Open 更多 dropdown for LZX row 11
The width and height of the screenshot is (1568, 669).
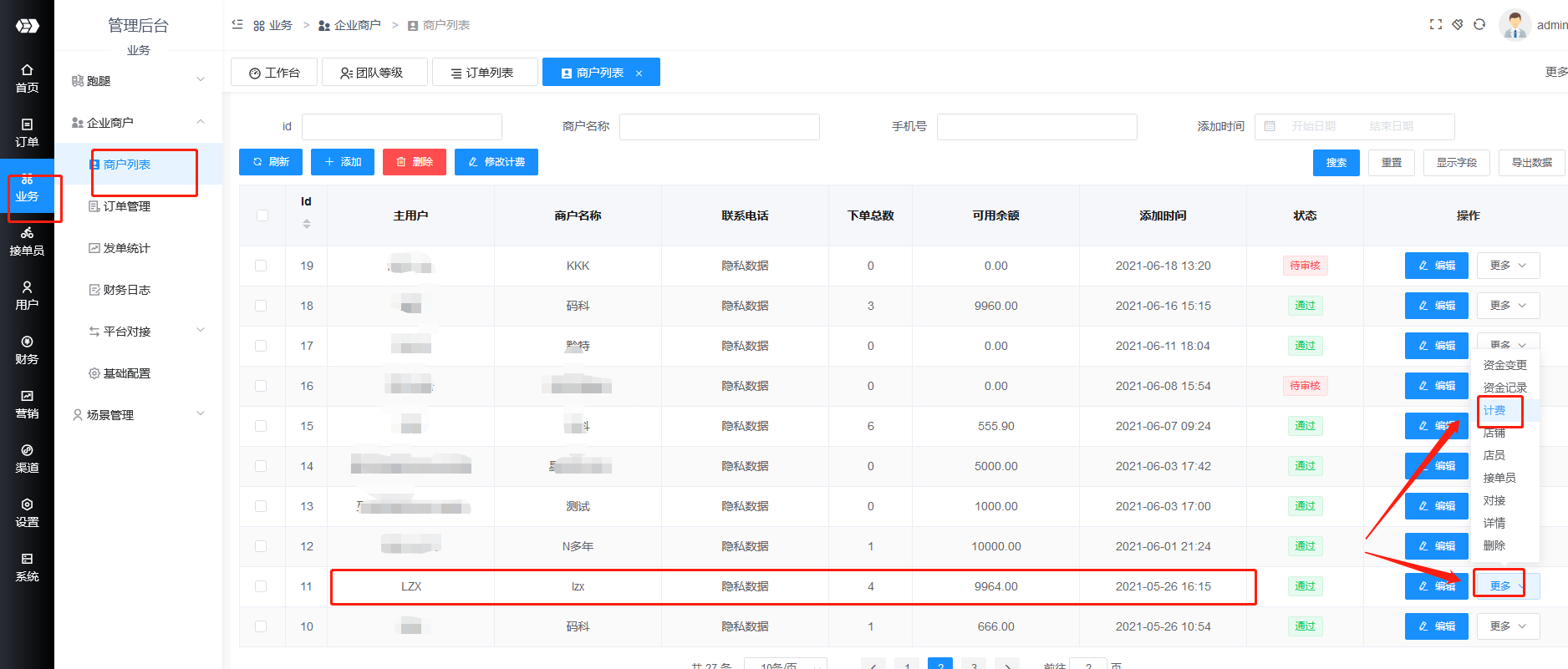click(1508, 586)
